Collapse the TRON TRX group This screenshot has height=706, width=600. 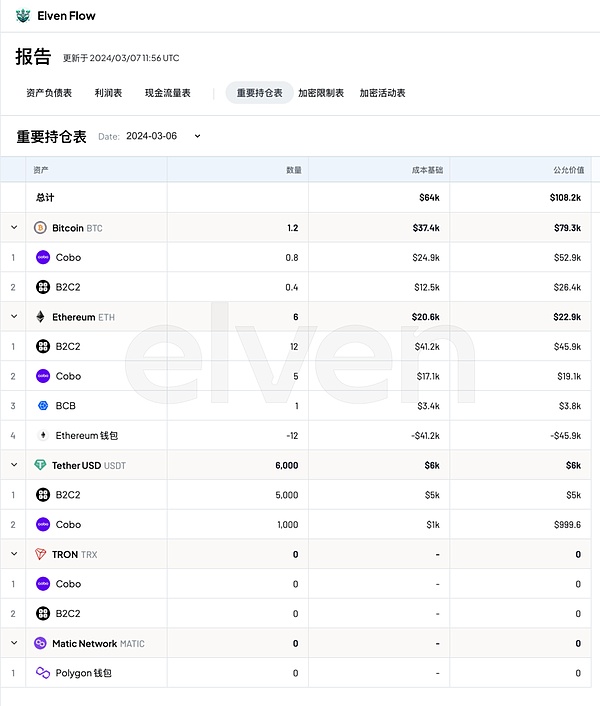coord(14,554)
